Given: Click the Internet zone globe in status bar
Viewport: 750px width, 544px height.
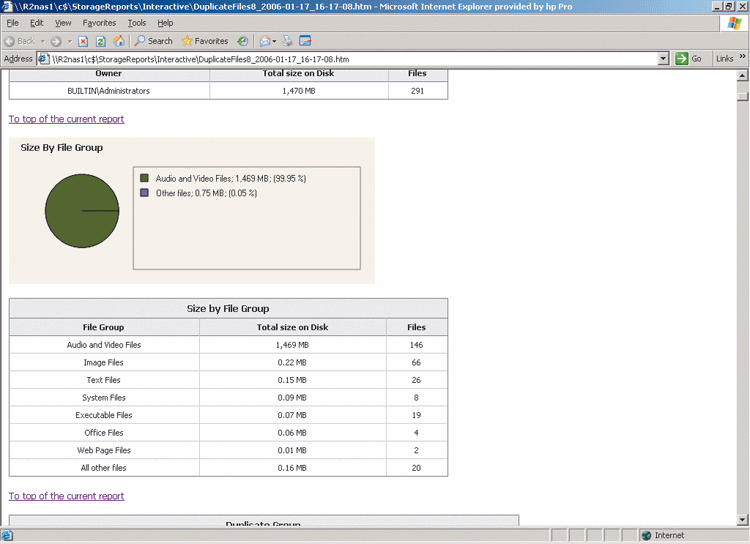Looking at the screenshot, I should pos(647,535).
